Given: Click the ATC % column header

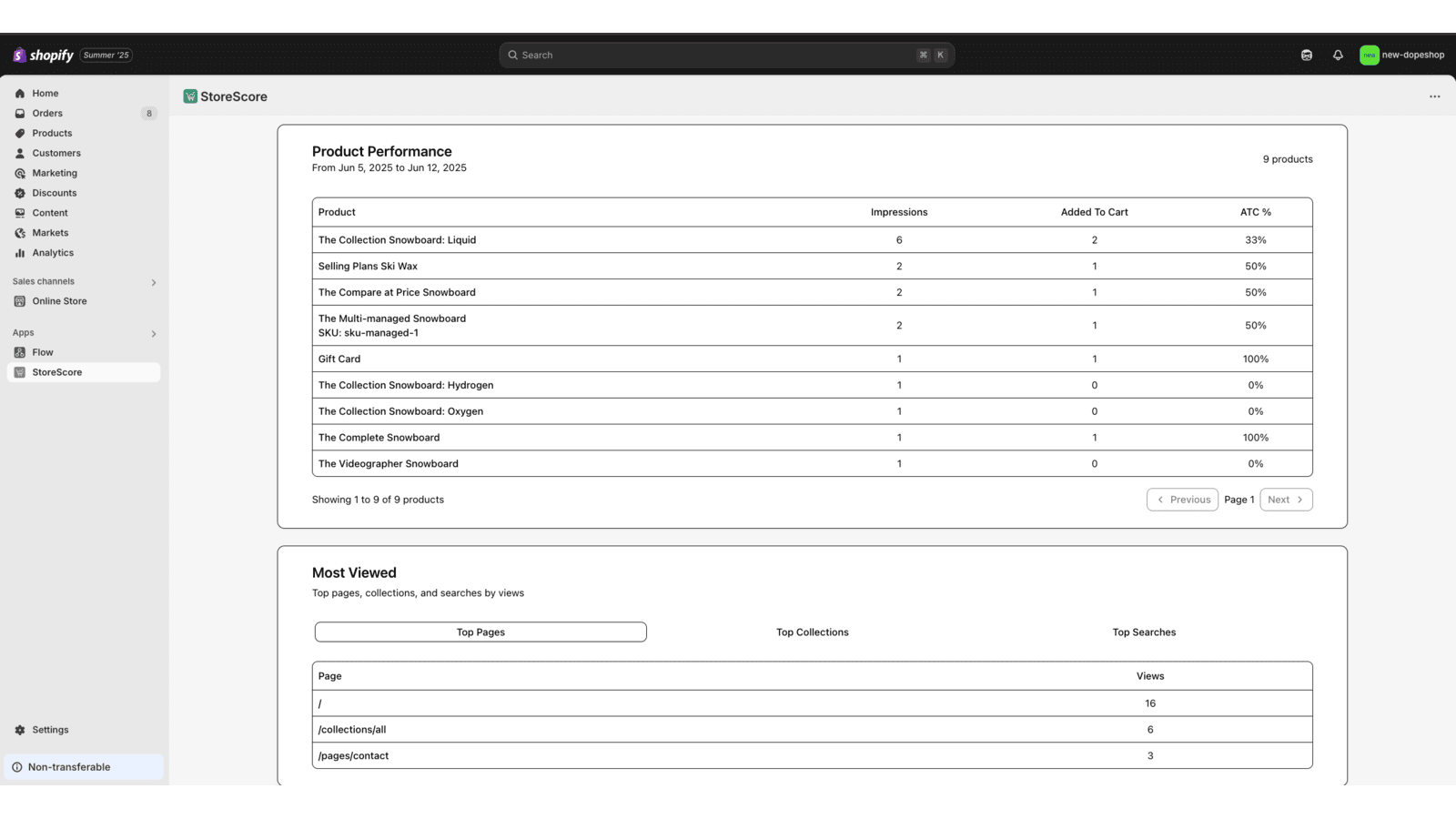Looking at the screenshot, I should (1256, 212).
